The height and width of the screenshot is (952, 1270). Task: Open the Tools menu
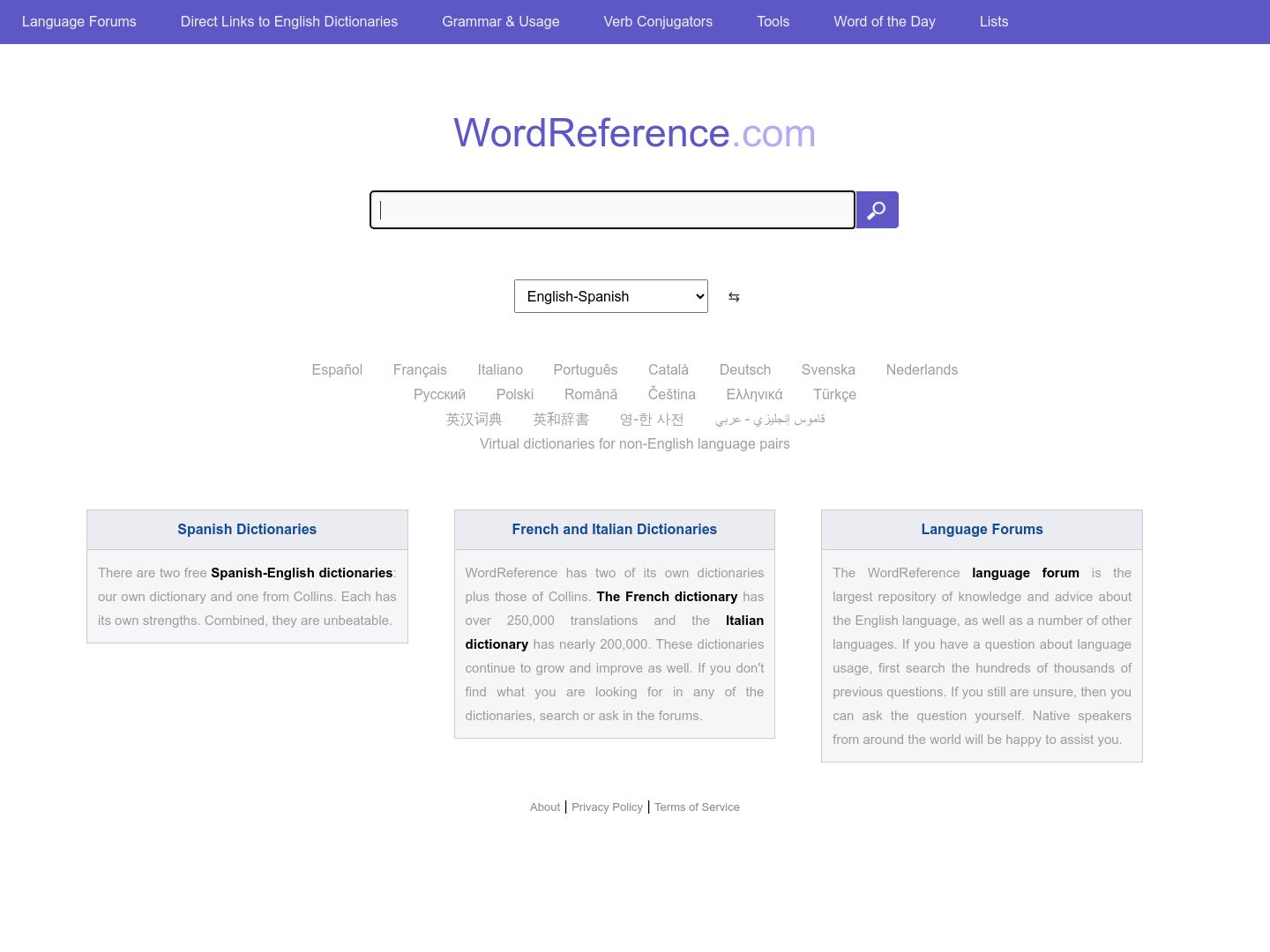click(773, 21)
